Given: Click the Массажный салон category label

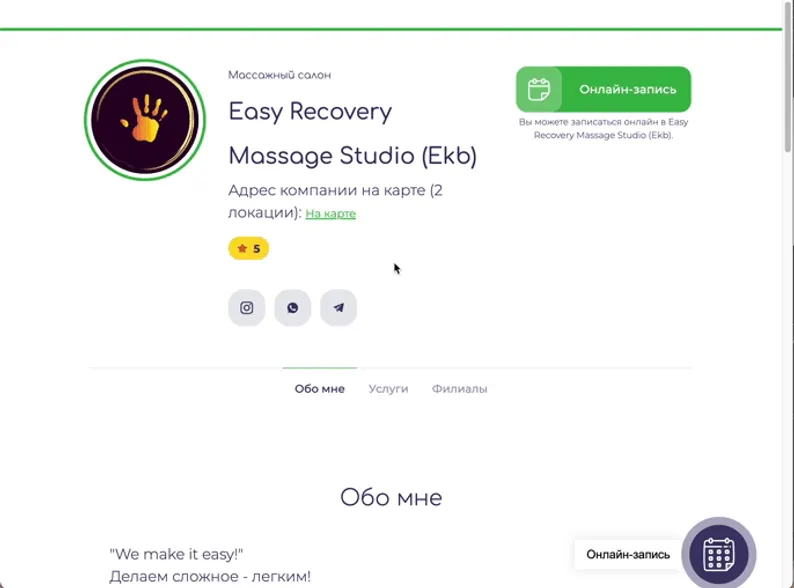Looking at the screenshot, I should [x=280, y=75].
